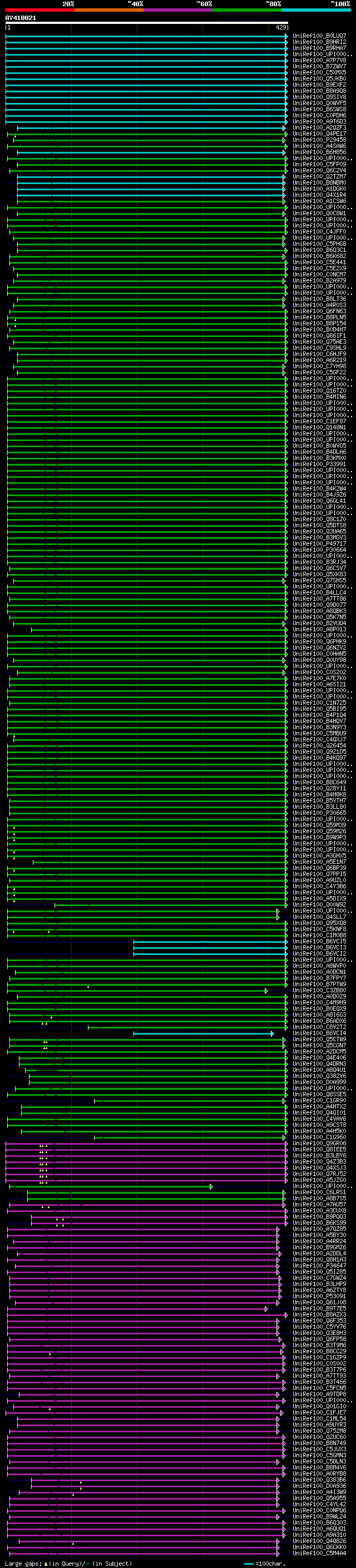Open the UniRef100_B9RHA7 hit label
The width and height of the screenshot is (356, 1568).
[x=319, y=49]
